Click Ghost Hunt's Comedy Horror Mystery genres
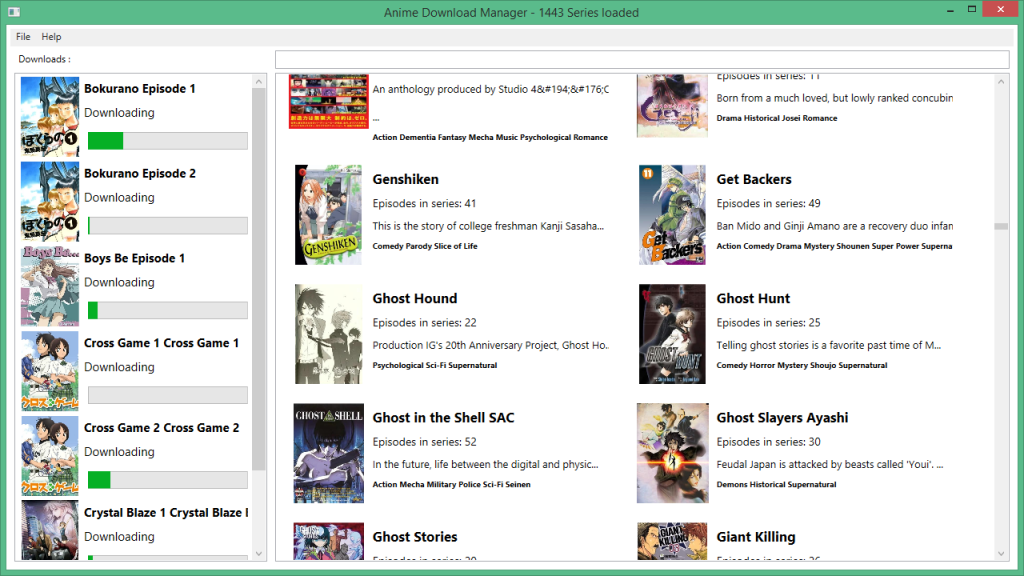 802,365
